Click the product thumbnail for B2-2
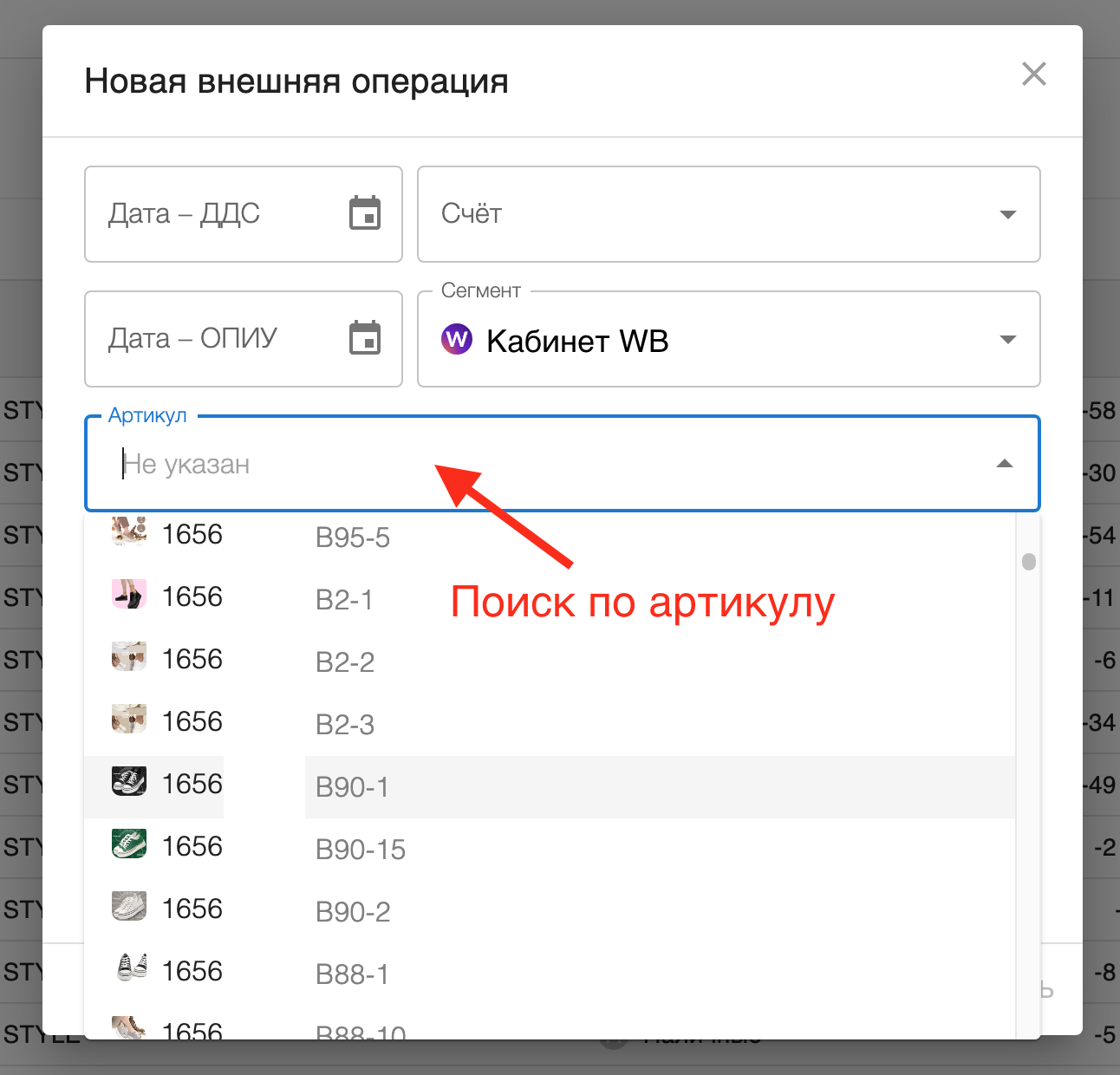Screen dimensions: 1120x1075 click(x=129, y=656)
